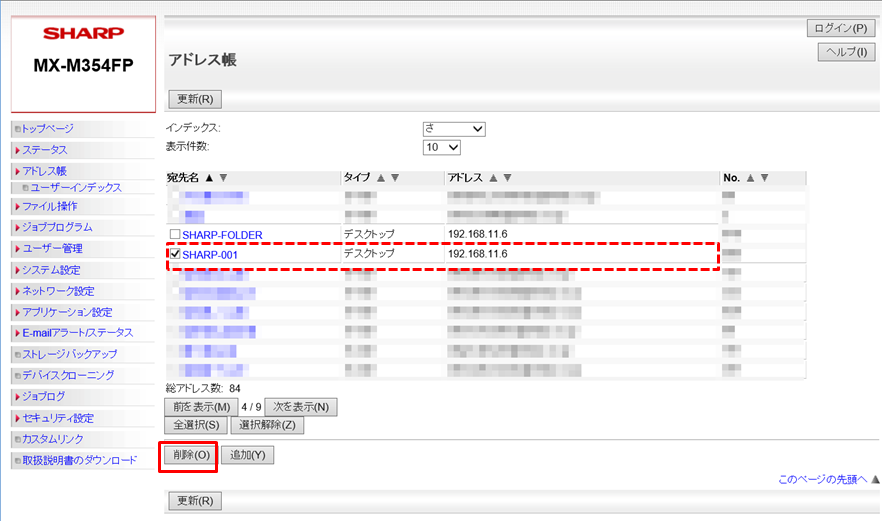Open セキュリティ設定 sidebar item
Image resolution: width=882 pixels, height=521 pixels.
pyautogui.click(x=58, y=418)
